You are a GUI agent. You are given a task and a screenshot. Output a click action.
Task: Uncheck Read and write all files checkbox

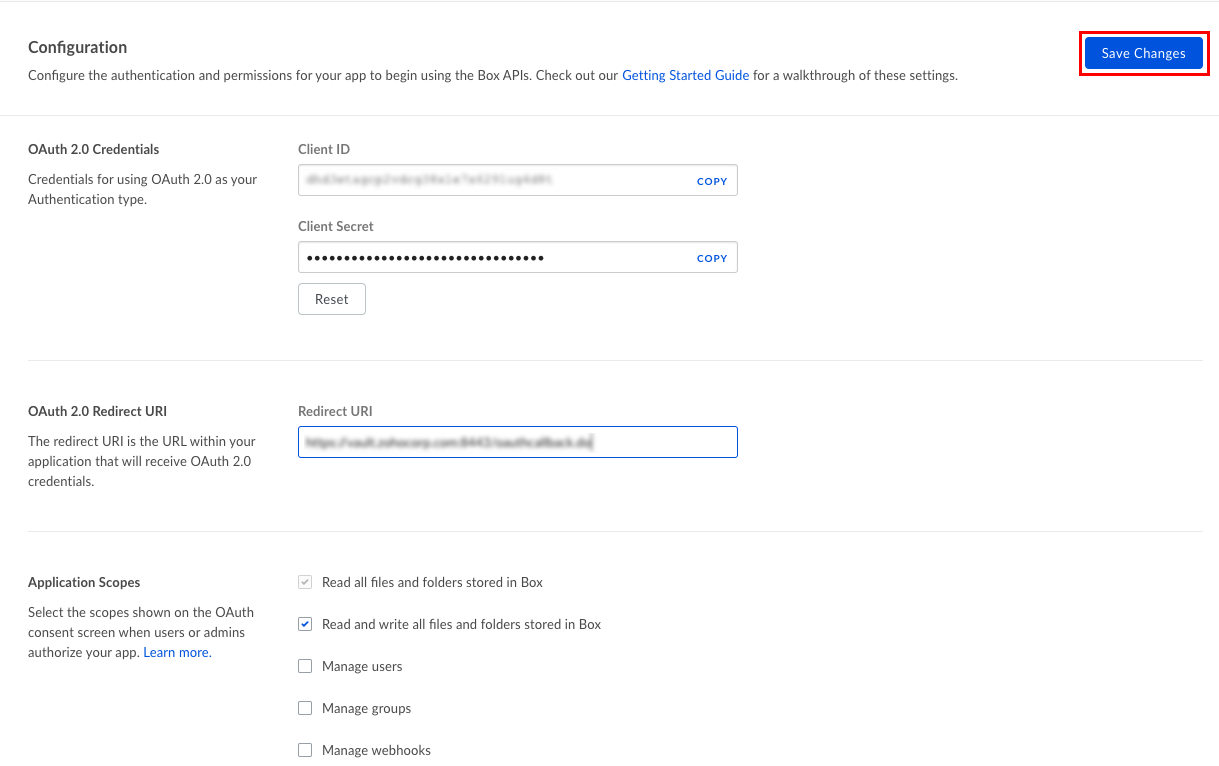coord(305,624)
